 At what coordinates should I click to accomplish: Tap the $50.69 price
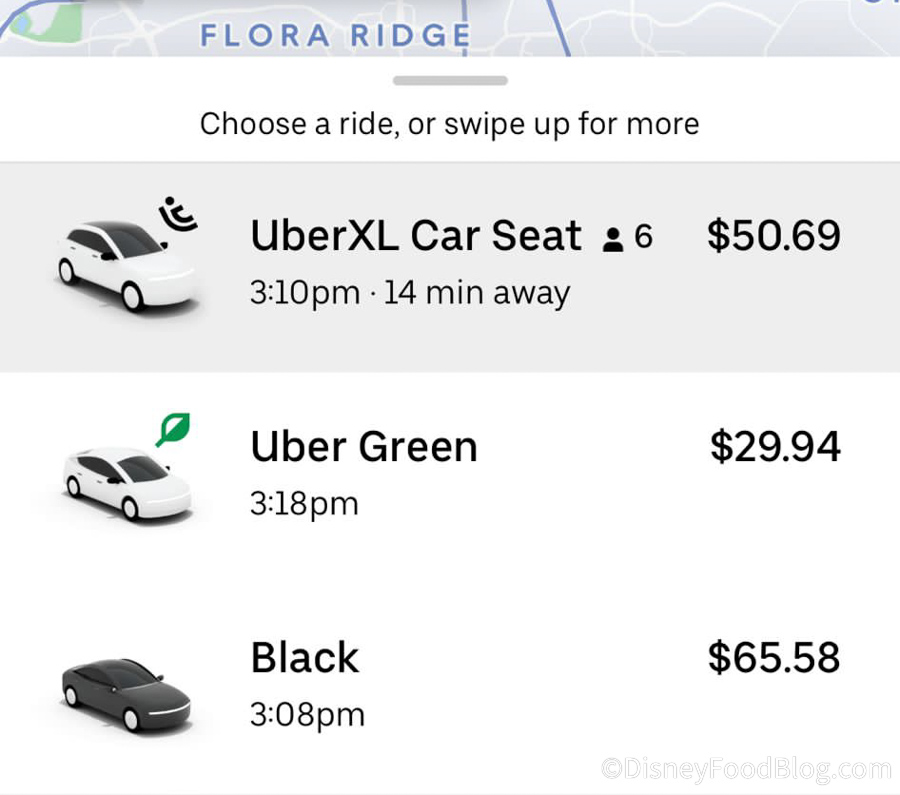pyautogui.click(x=774, y=236)
